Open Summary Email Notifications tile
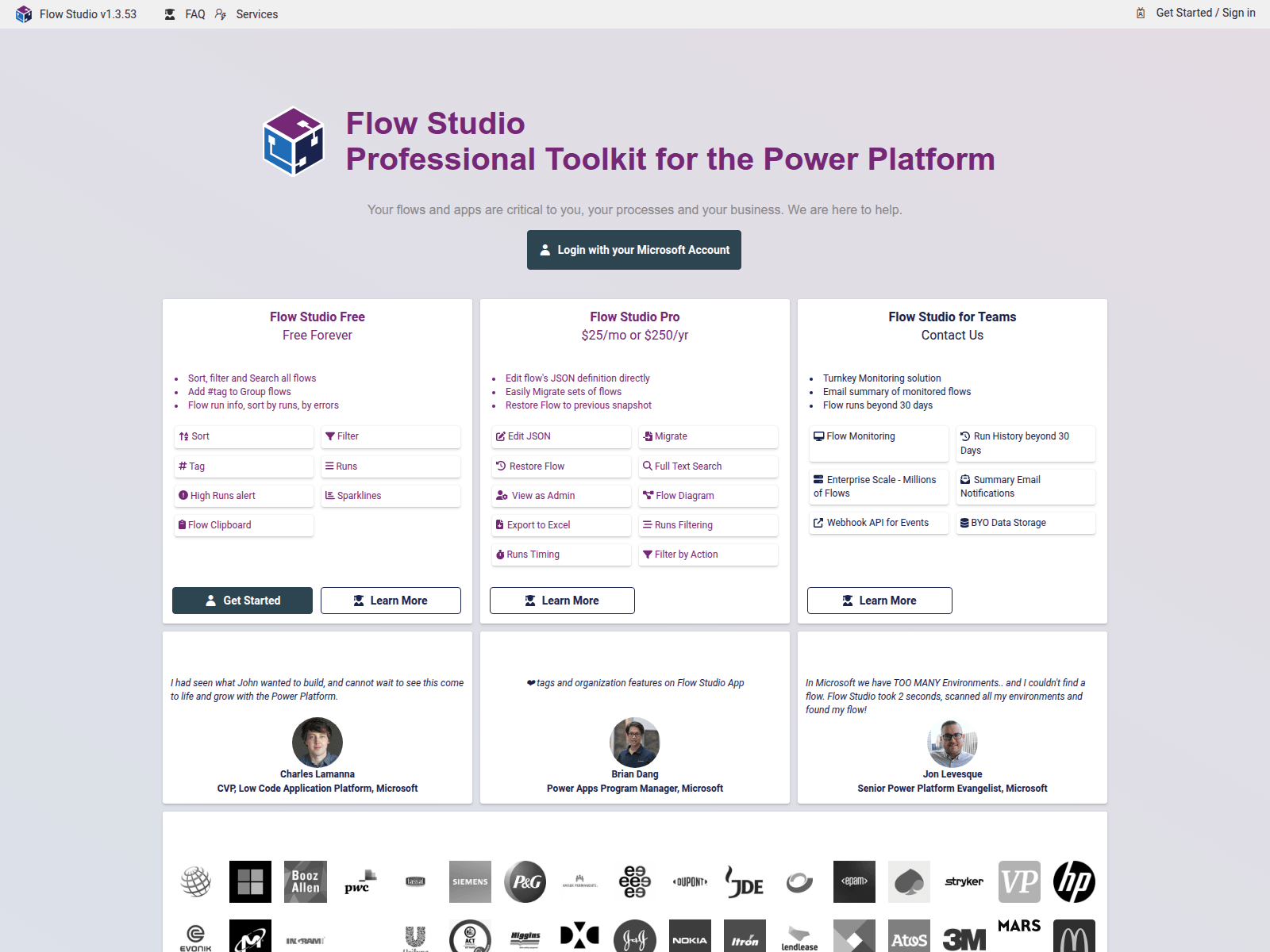Screen dimensions: 1270x952 coord(1026,486)
